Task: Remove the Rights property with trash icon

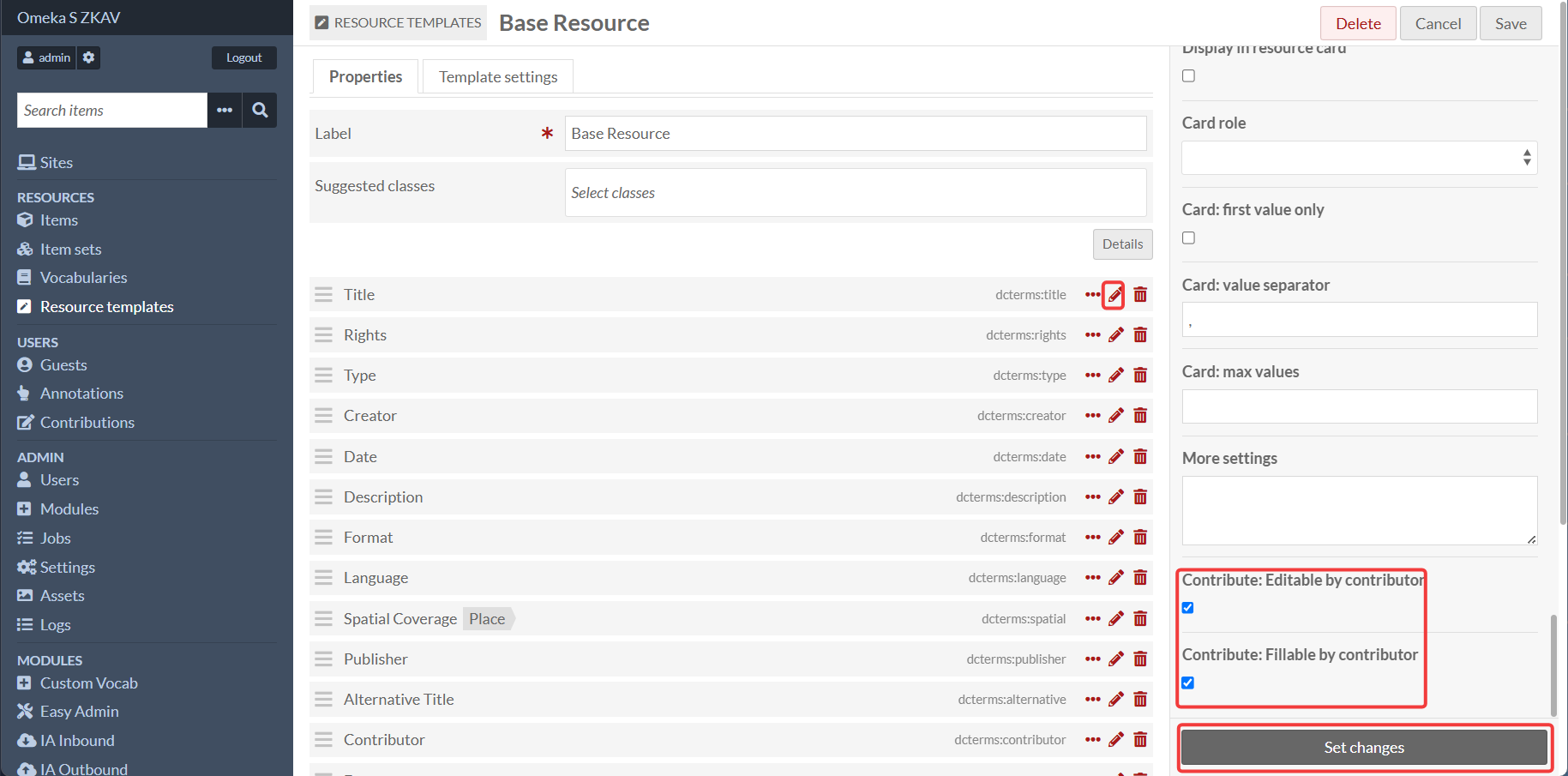Action: [x=1140, y=335]
